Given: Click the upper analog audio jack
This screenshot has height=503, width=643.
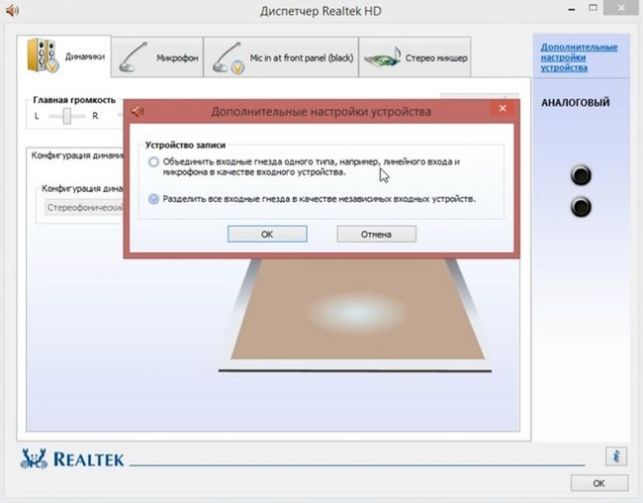Looking at the screenshot, I should coord(581,175).
